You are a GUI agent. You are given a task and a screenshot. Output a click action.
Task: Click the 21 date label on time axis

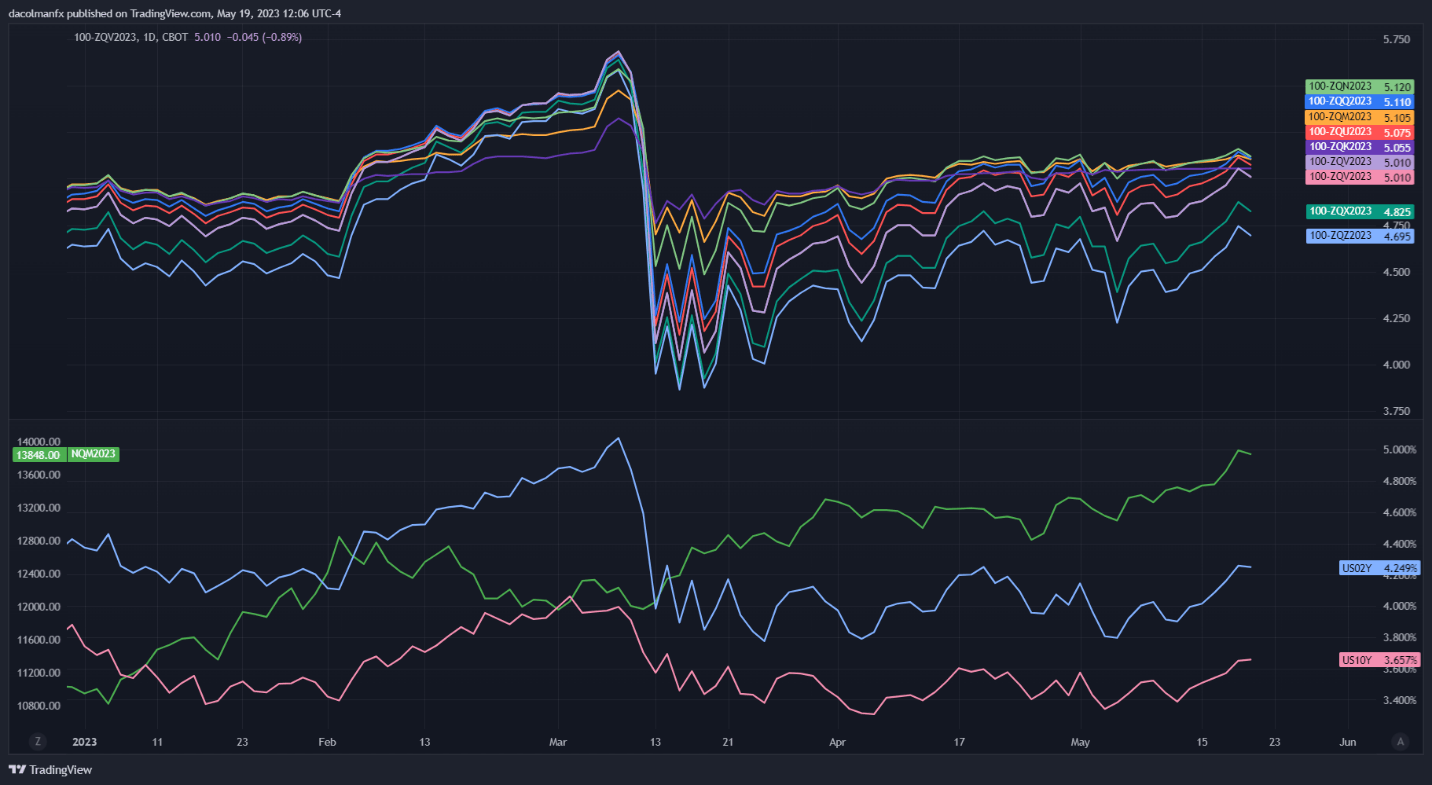pos(727,743)
